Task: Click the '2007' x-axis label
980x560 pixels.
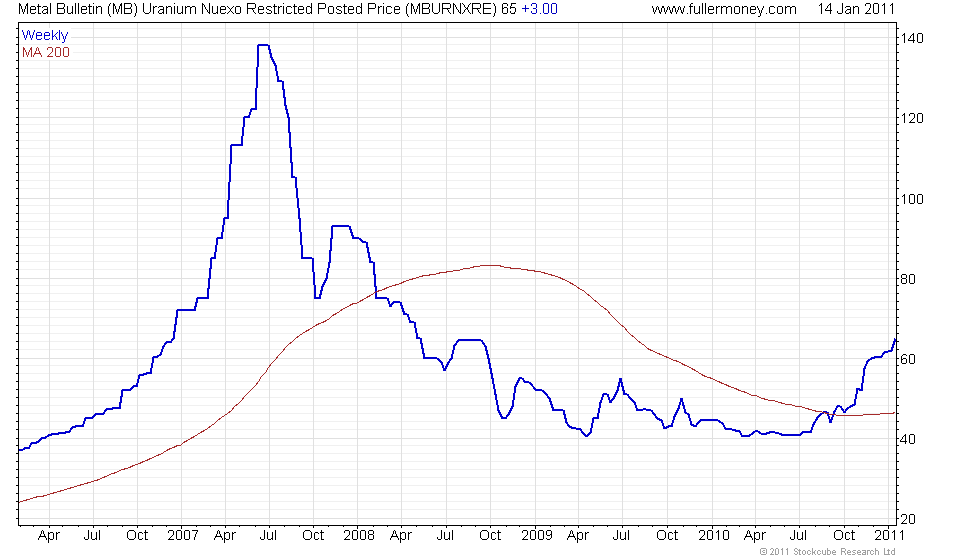Action: coord(182,536)
